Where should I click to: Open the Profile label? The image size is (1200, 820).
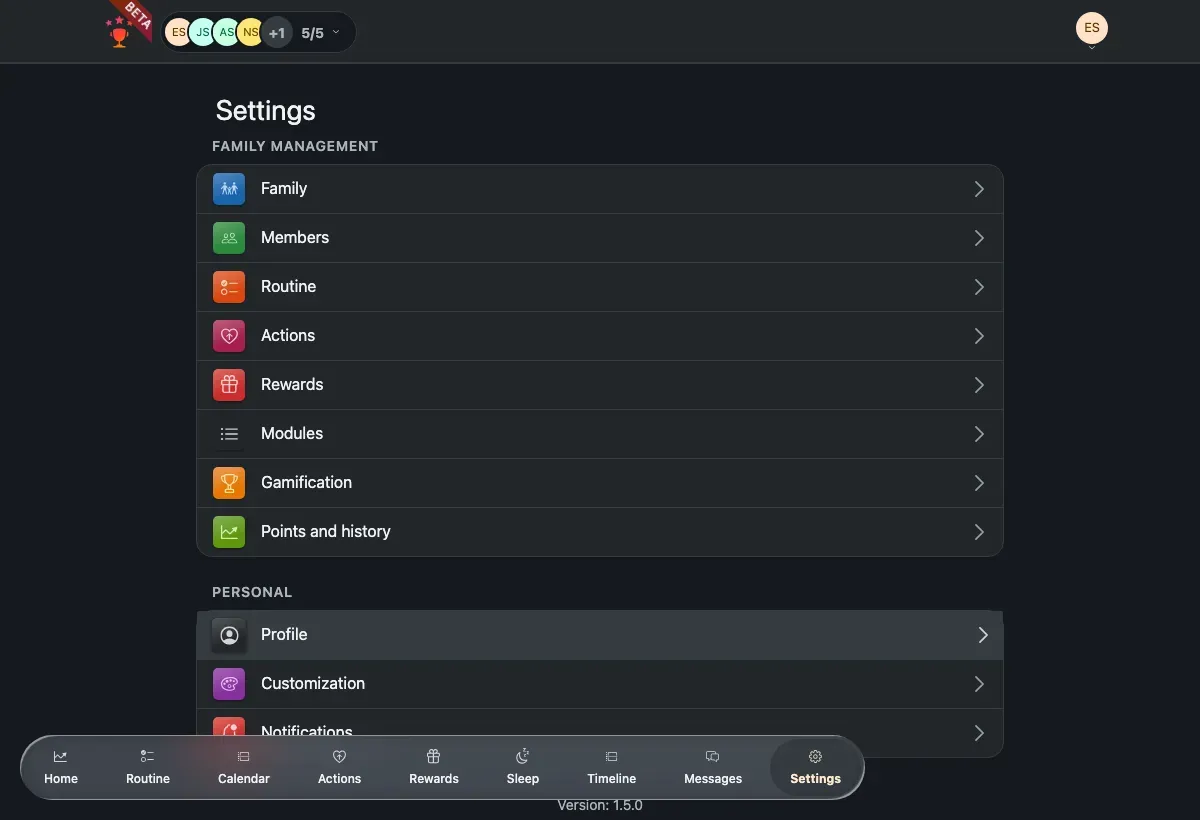[x=284, y=635]
